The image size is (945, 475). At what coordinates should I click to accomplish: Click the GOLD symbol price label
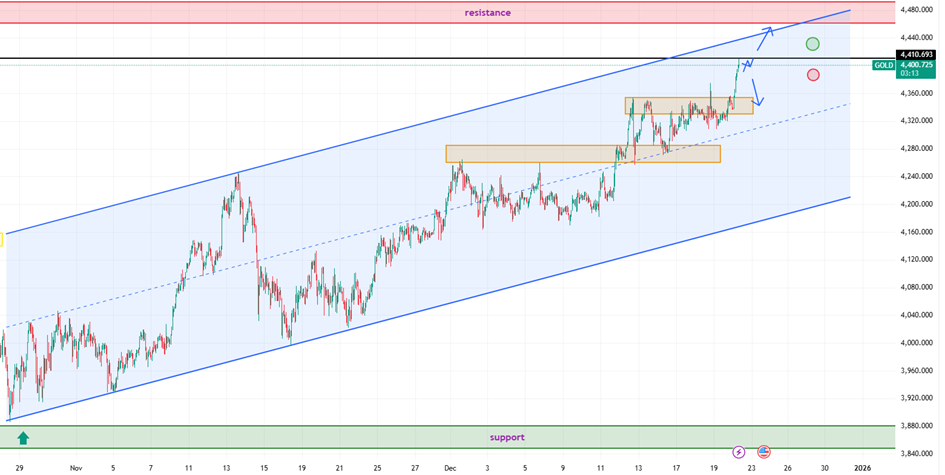pyautogui.click(x=884, y=65)
